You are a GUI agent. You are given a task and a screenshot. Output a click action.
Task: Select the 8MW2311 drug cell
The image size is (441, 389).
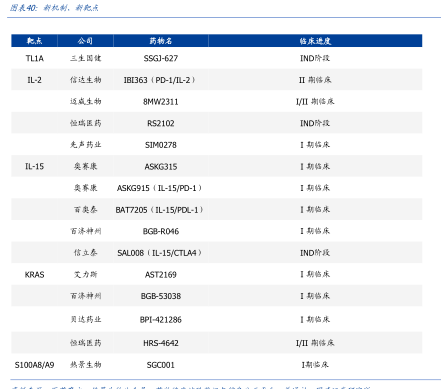point(161,102)
